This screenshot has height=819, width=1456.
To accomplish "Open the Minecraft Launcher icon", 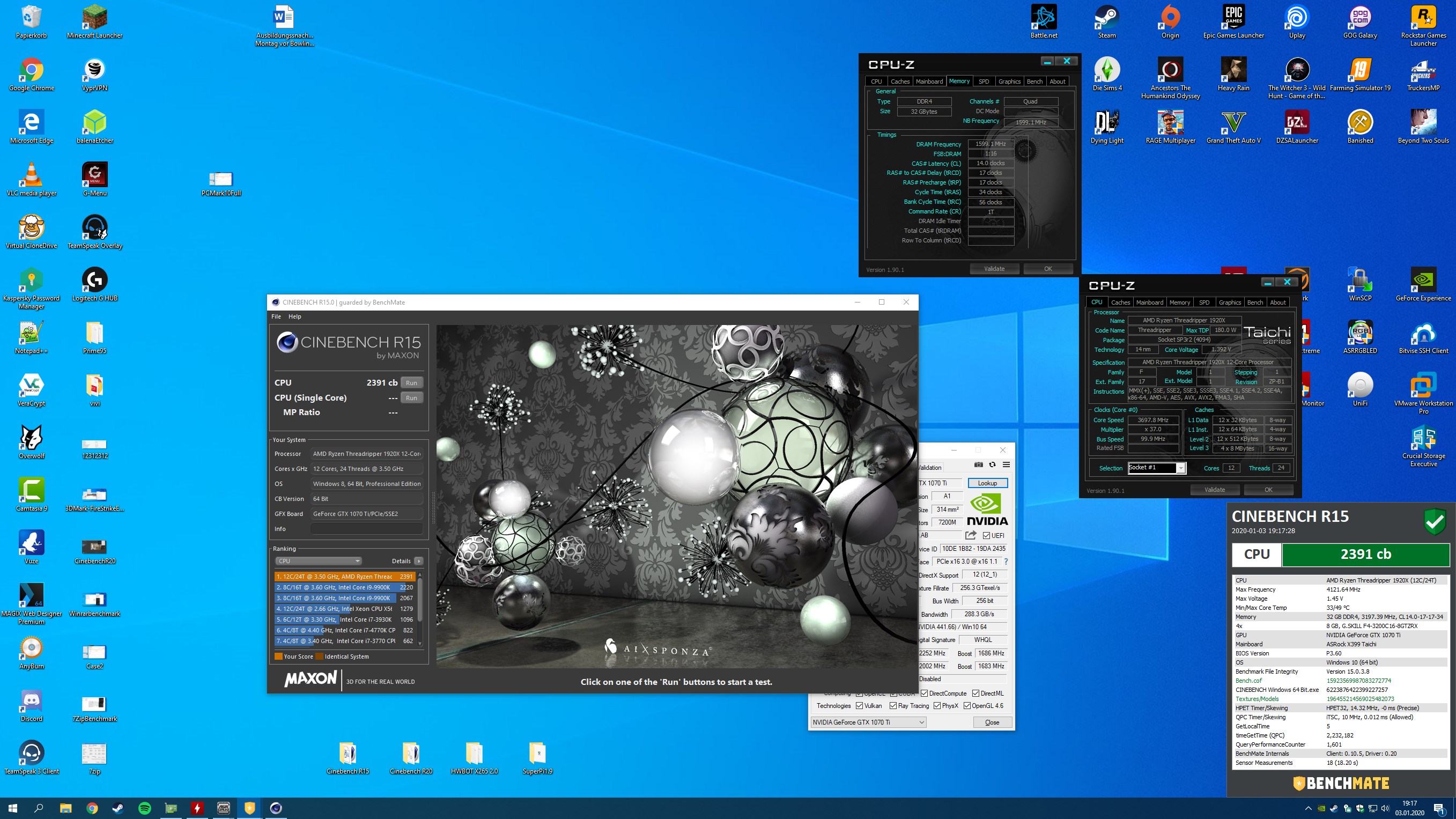I will pyautogui.click(x=94, y=22).
